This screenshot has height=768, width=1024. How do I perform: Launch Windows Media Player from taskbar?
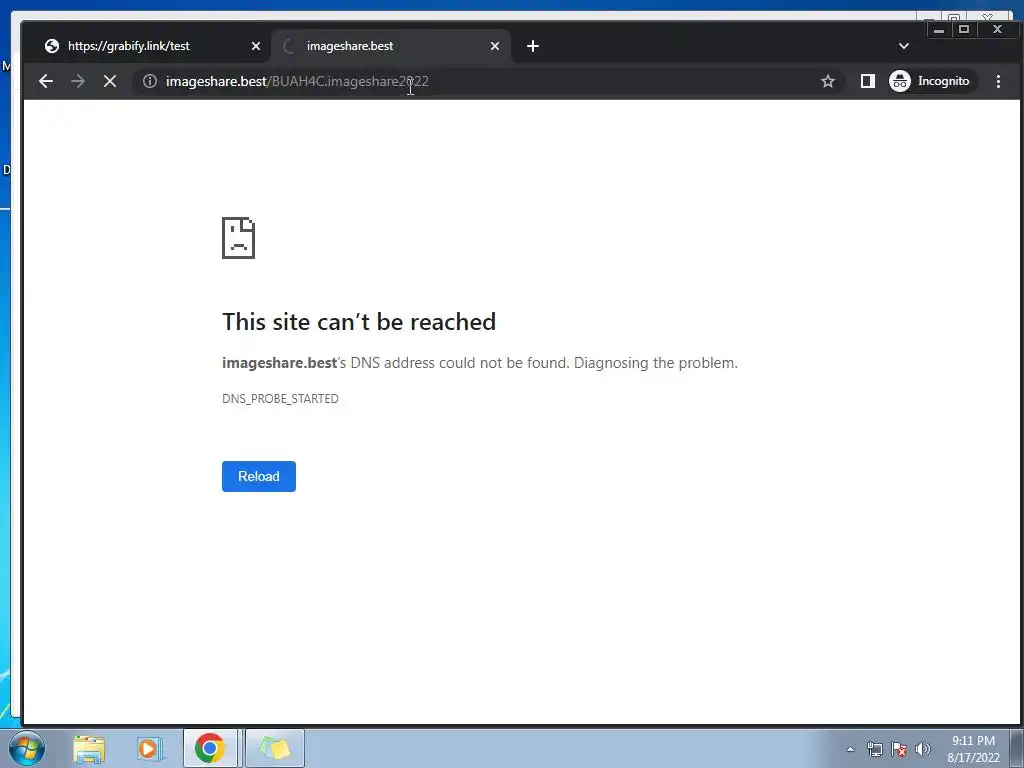pos(150,748)
